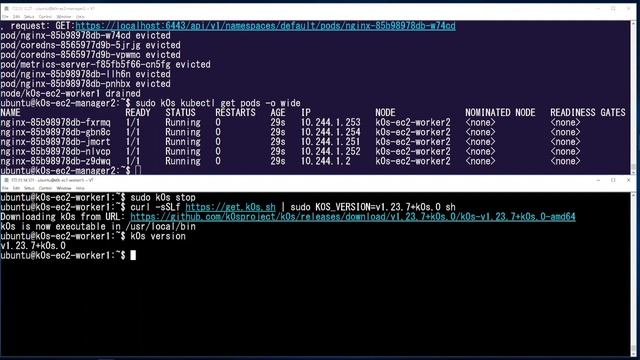Click the READINESS GATES column header

(588, 113)
